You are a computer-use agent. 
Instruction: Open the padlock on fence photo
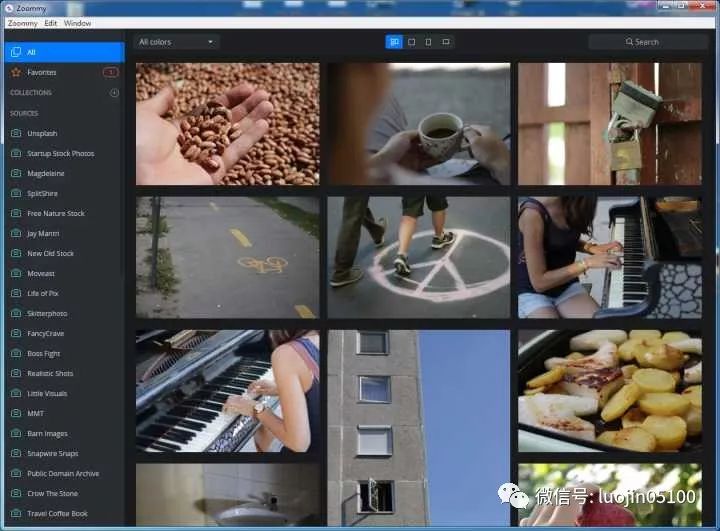610,124
